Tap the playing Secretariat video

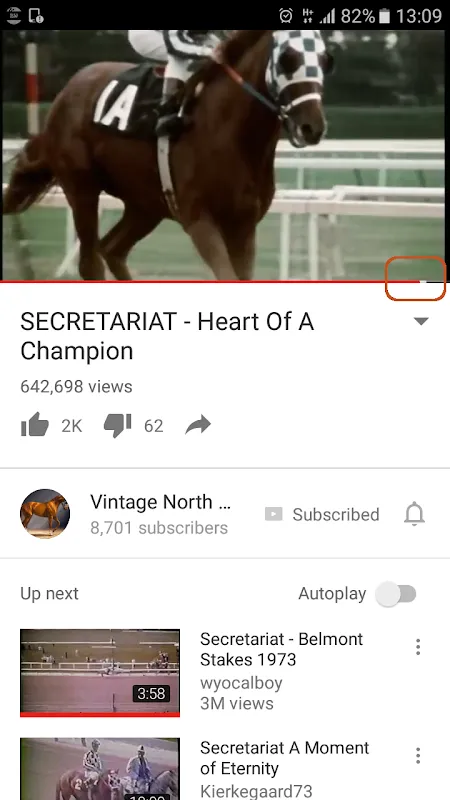click(225, 155)
